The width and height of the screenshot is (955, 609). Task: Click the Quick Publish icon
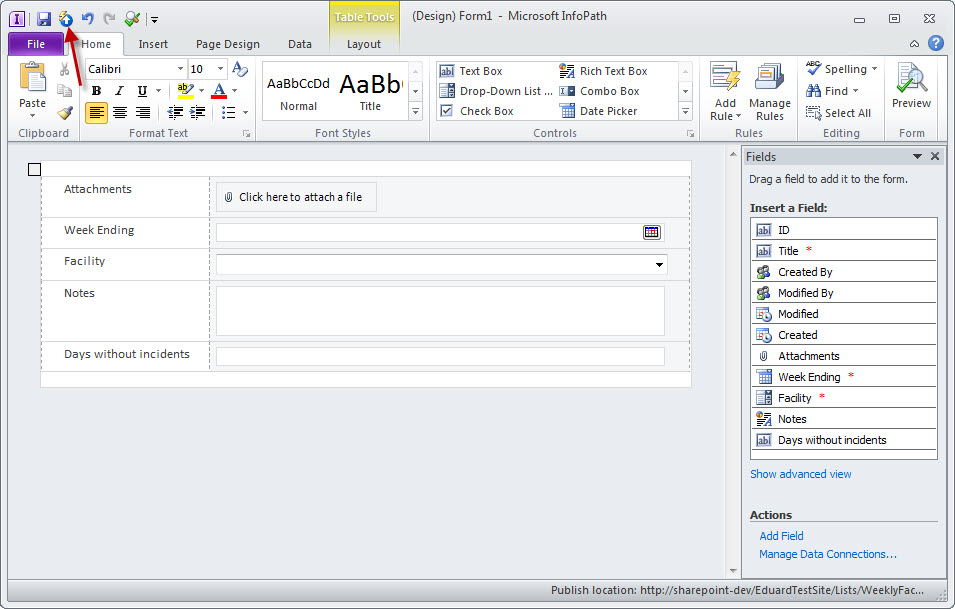[x=66, y=19]
